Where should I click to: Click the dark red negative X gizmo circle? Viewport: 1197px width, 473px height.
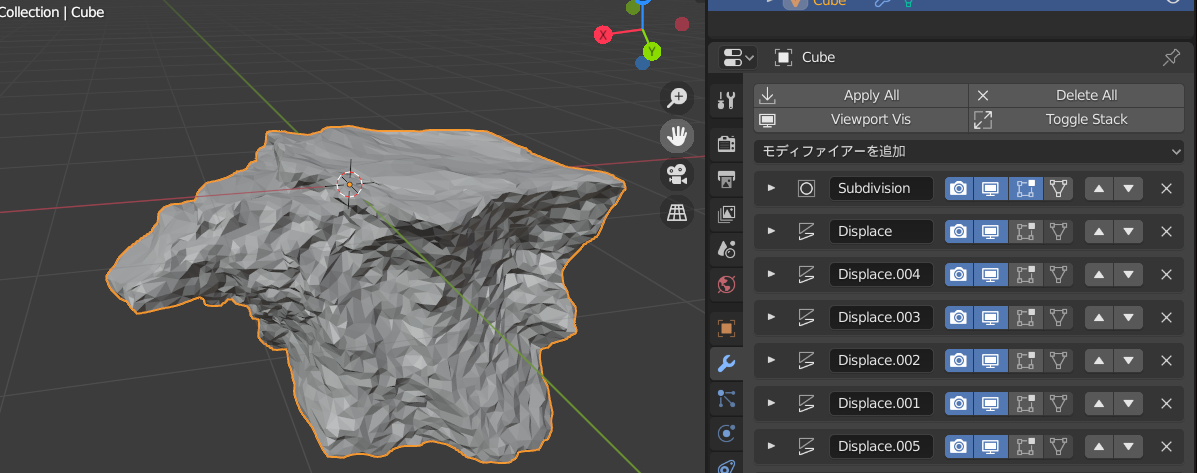click(682, 24)
